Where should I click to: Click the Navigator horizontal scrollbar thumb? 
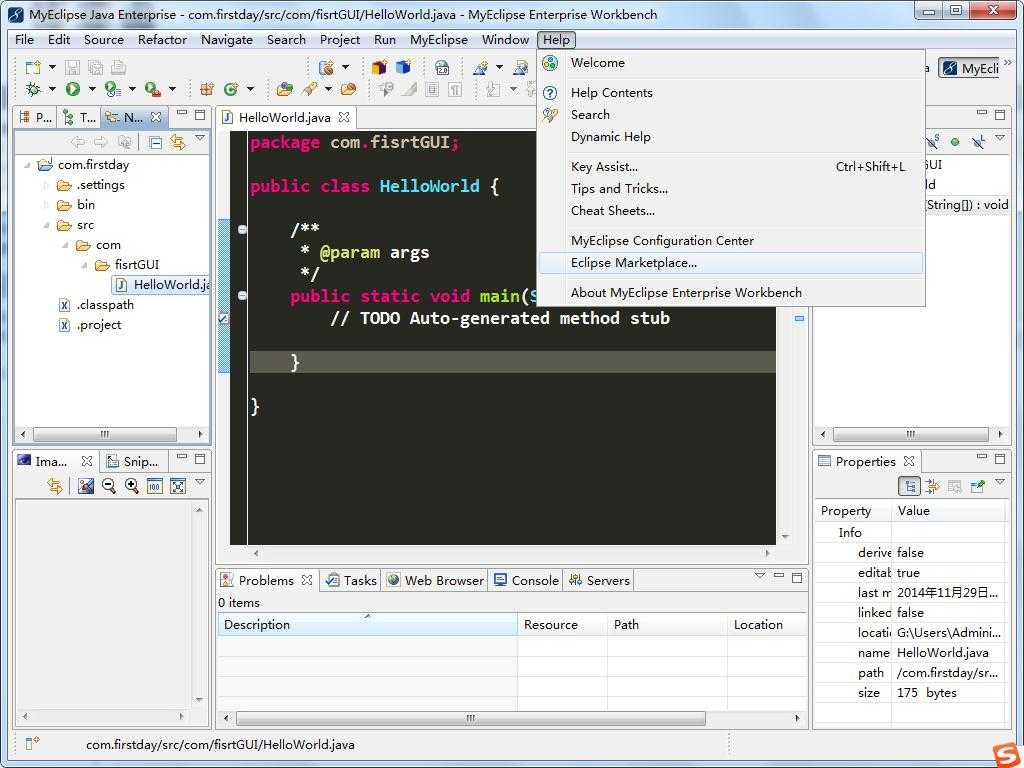(104, 434)
